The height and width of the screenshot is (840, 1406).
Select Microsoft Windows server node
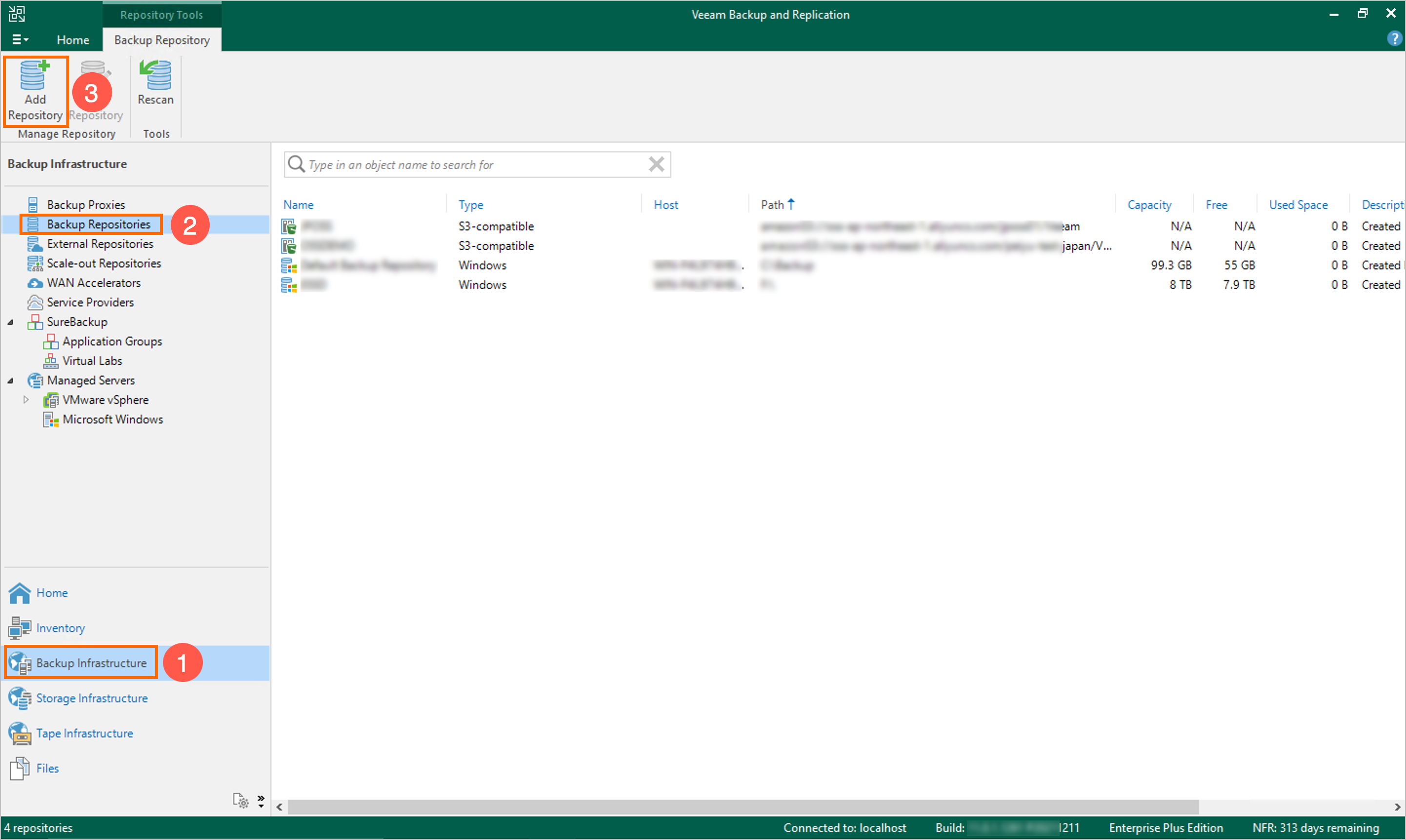pyautogui.click(x=113, y=420)
